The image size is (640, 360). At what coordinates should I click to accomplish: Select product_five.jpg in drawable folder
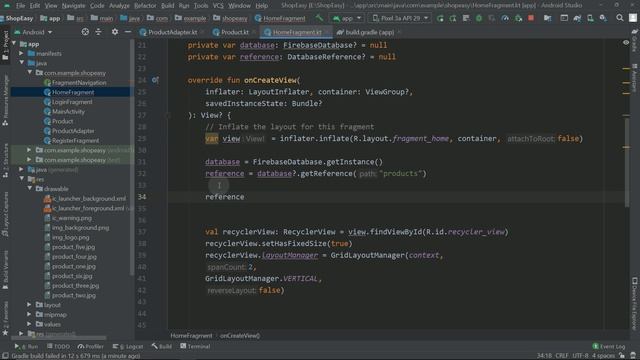pos(73,247)
